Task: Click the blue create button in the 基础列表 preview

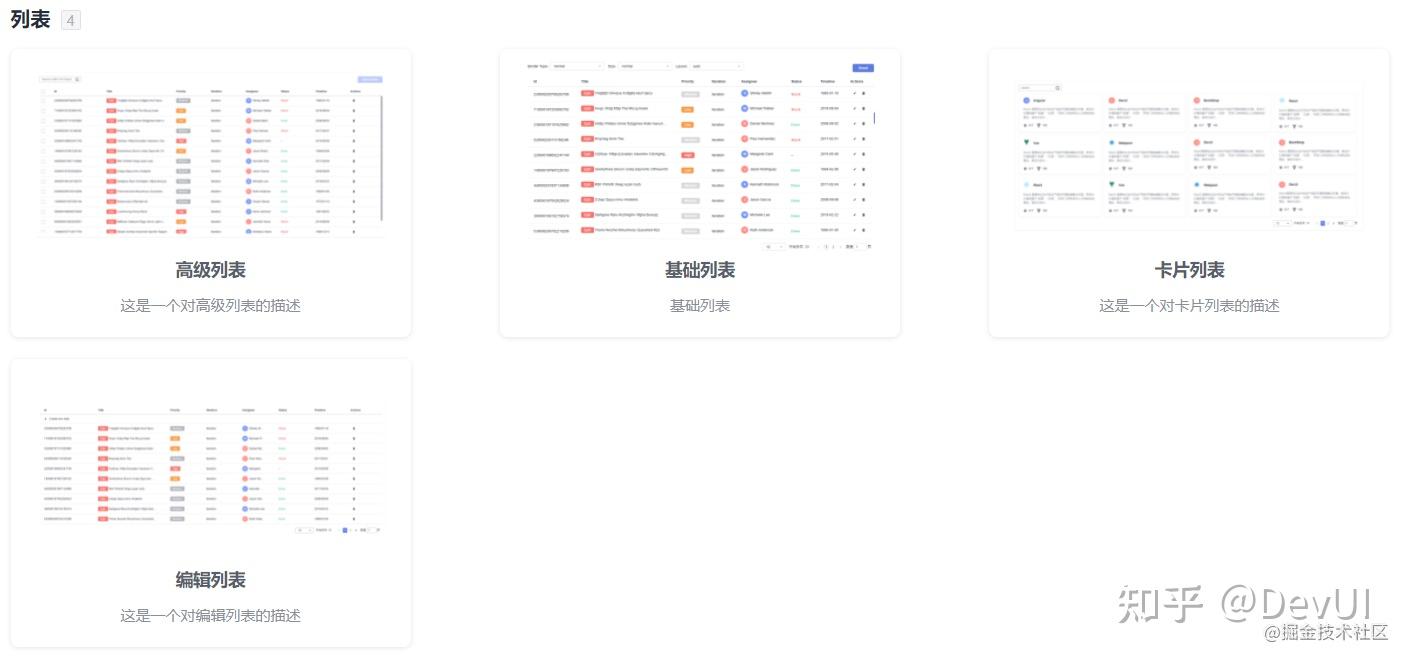Action: pos(863,68)
